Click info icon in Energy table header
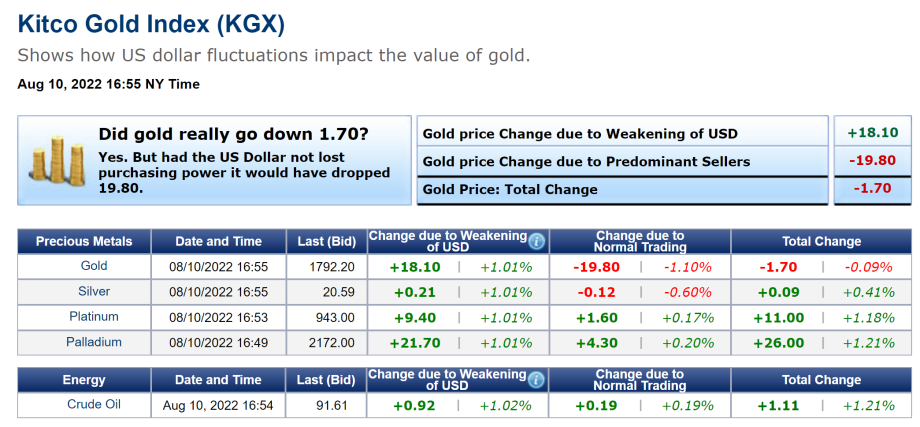 pyautogui.click(x=537, y=380)
